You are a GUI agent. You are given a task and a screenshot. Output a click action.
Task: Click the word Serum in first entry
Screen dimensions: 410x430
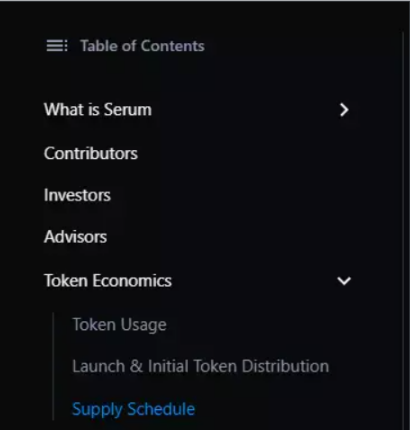(127, 109)
